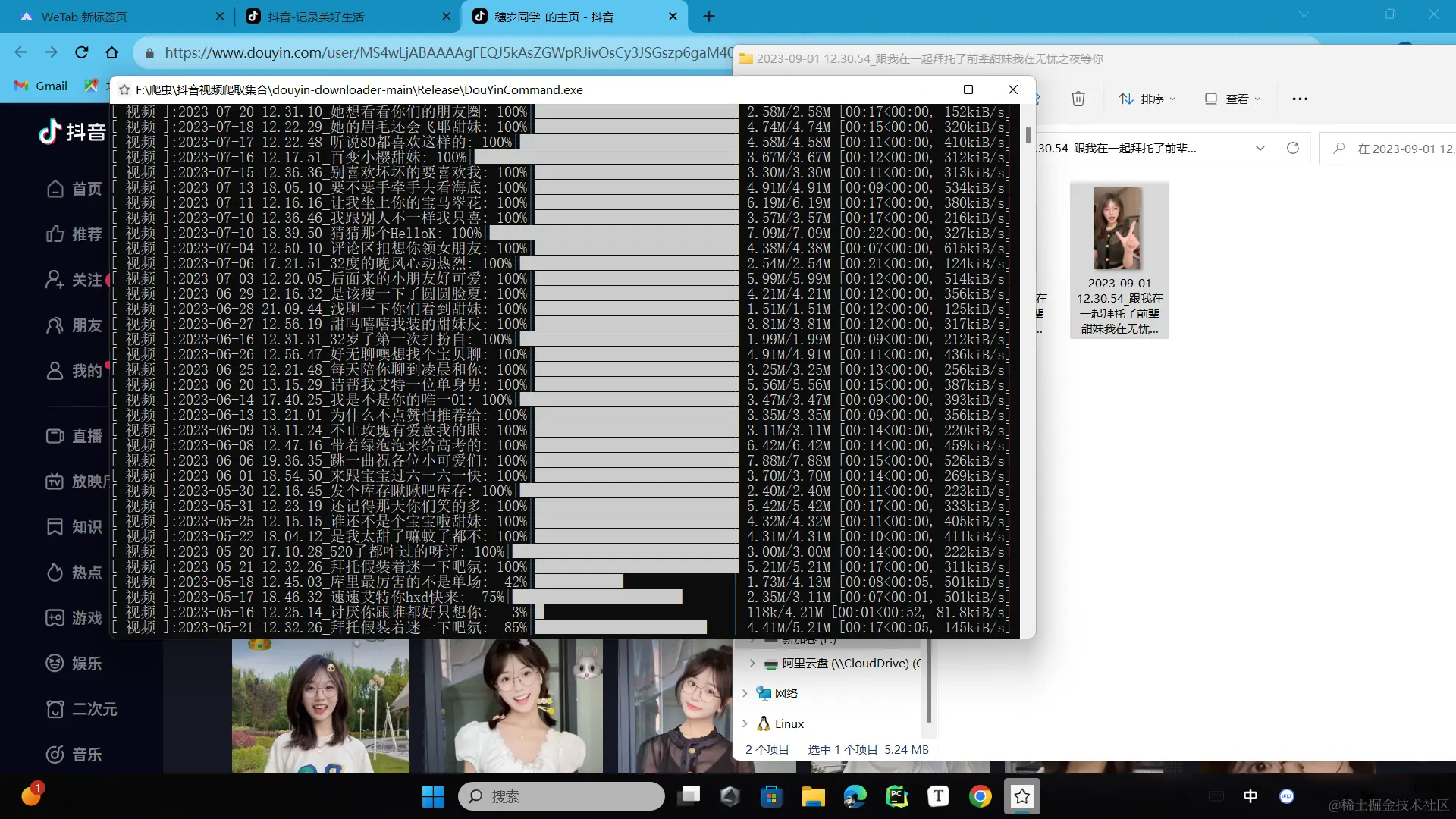Switch to WeTab 新标签页 tab
Viewport: 1456px width, 819px height.
click(x=83, y=17)
